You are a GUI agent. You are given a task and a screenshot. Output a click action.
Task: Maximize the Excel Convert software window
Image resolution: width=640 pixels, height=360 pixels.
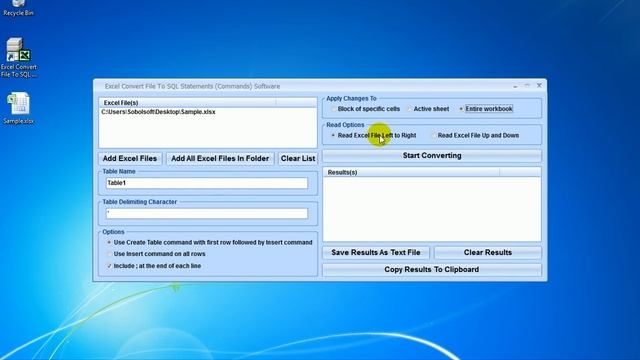point(527,86)
